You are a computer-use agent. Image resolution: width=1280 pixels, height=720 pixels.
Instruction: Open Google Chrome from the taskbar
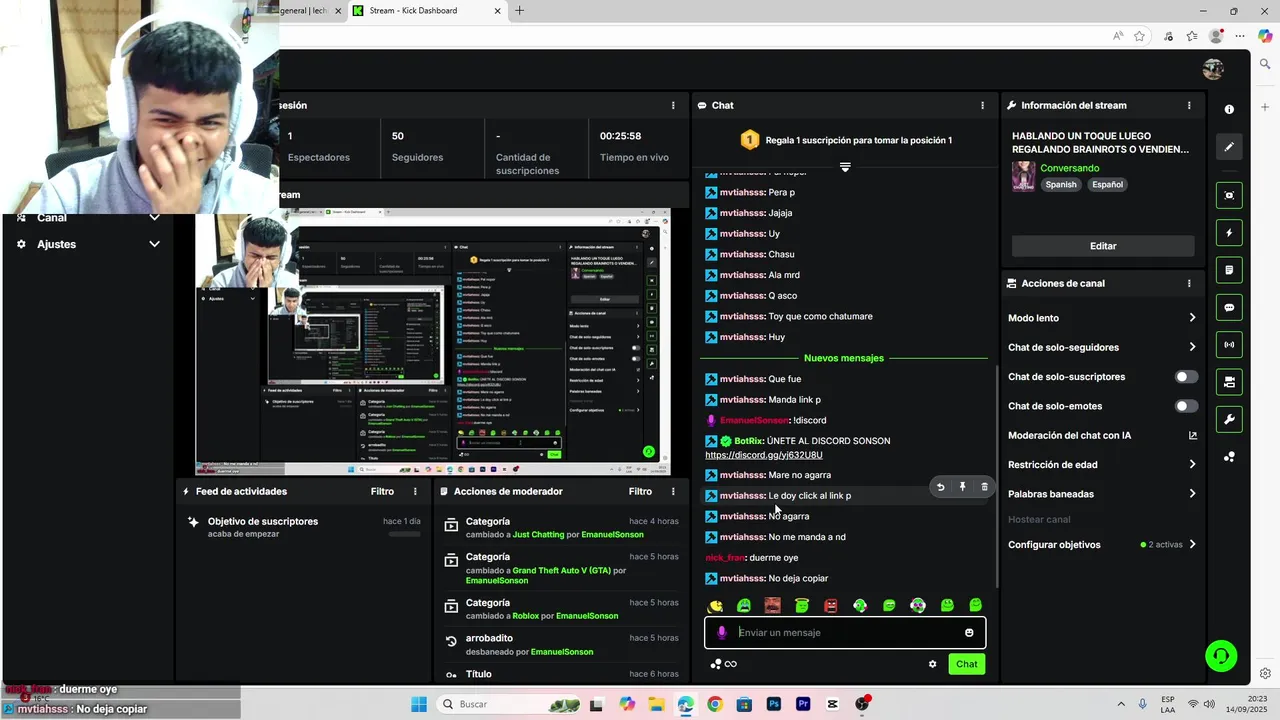tap(714, 704)
